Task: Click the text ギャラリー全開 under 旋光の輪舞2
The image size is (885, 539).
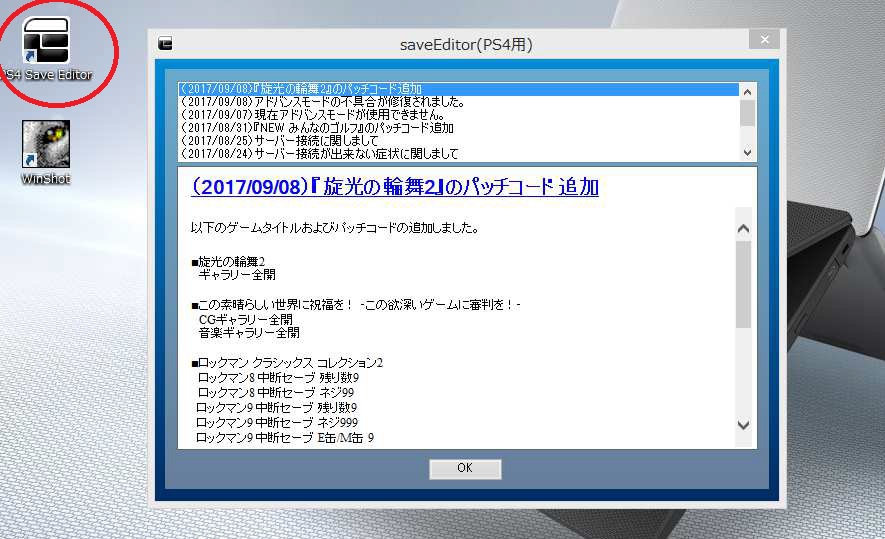Action: coord(237,275)
